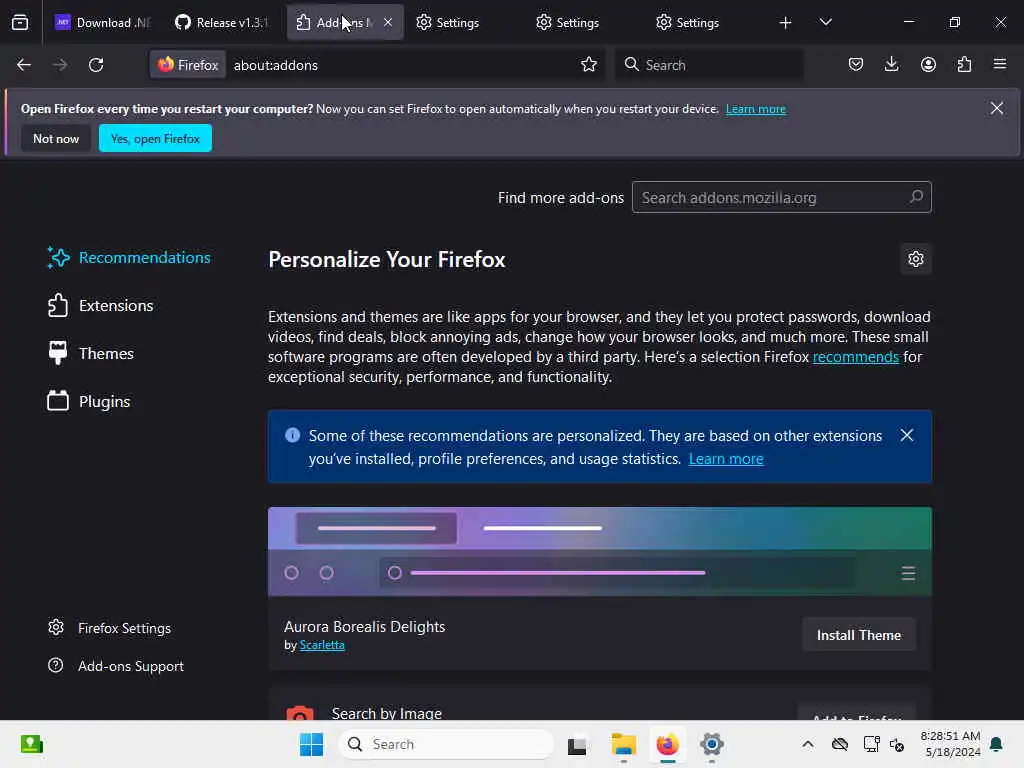Open the Scarletta author link
The height and width of the screenshot is (768, 1024).
[x=322, y=645]
